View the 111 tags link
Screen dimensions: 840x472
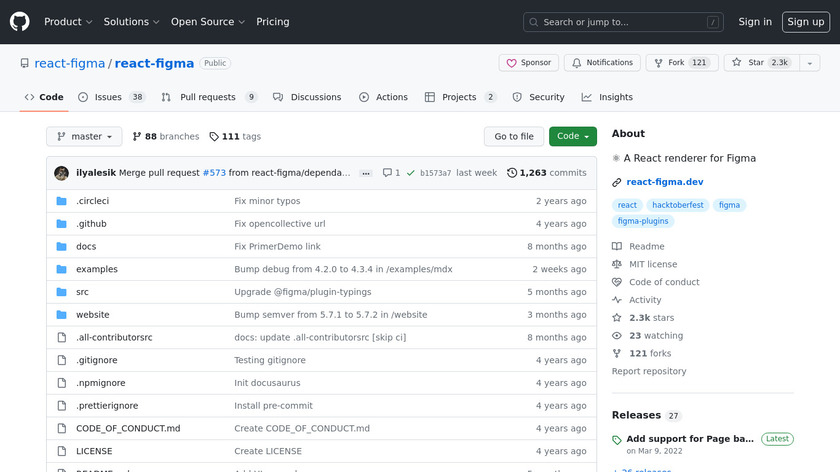pos(235,136)
